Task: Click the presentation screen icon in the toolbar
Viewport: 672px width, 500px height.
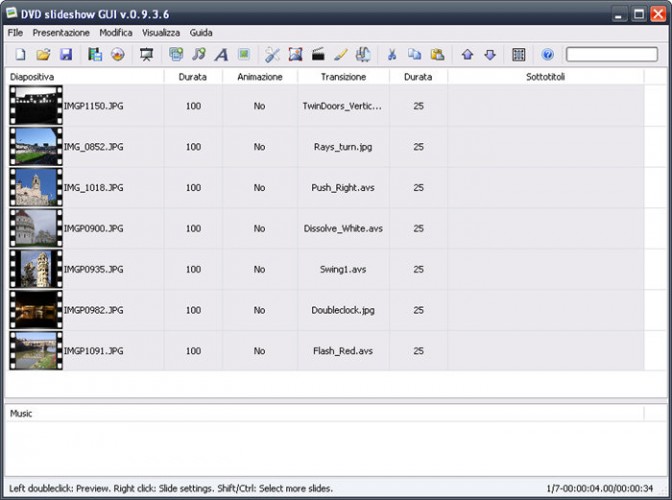Action: point(148,55)
